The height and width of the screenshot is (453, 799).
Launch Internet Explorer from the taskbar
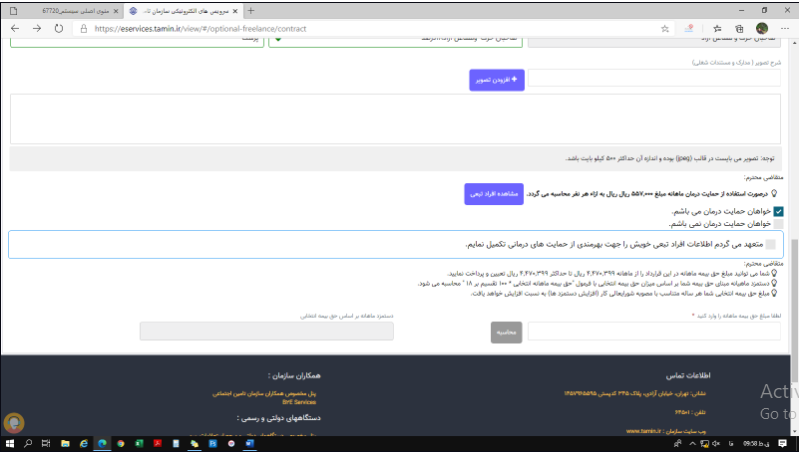pos(84,444)
